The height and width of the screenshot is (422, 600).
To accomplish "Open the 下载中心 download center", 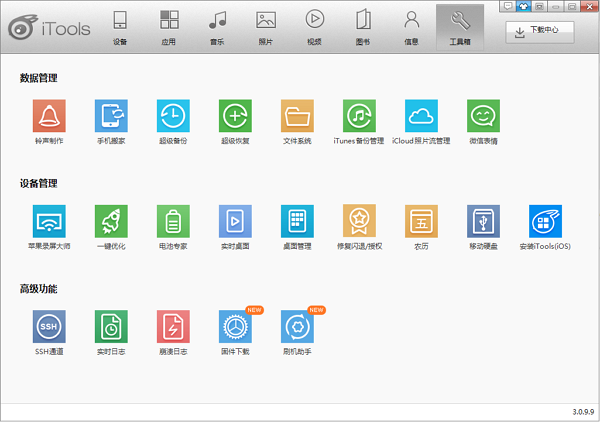I will pyautogui.click(x=540, y=32).
